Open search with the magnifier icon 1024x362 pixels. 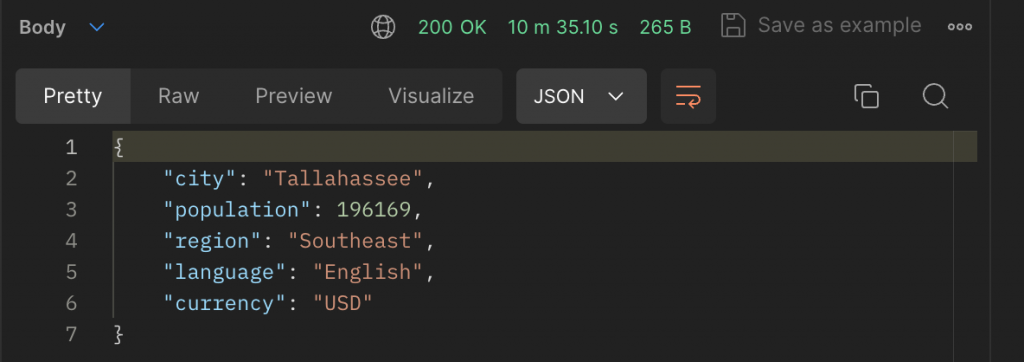935,96
